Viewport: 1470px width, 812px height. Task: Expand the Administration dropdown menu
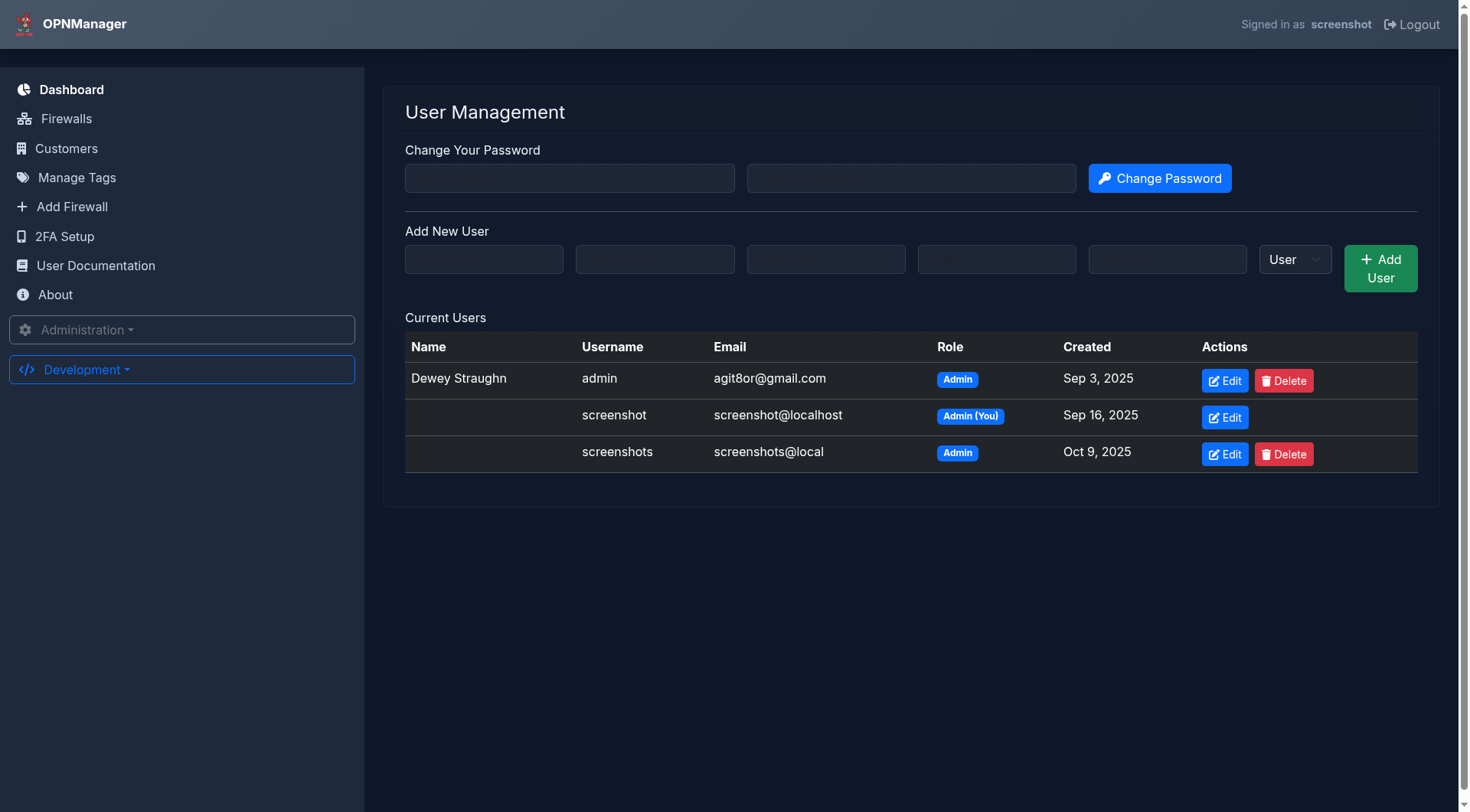pos(181,330)
